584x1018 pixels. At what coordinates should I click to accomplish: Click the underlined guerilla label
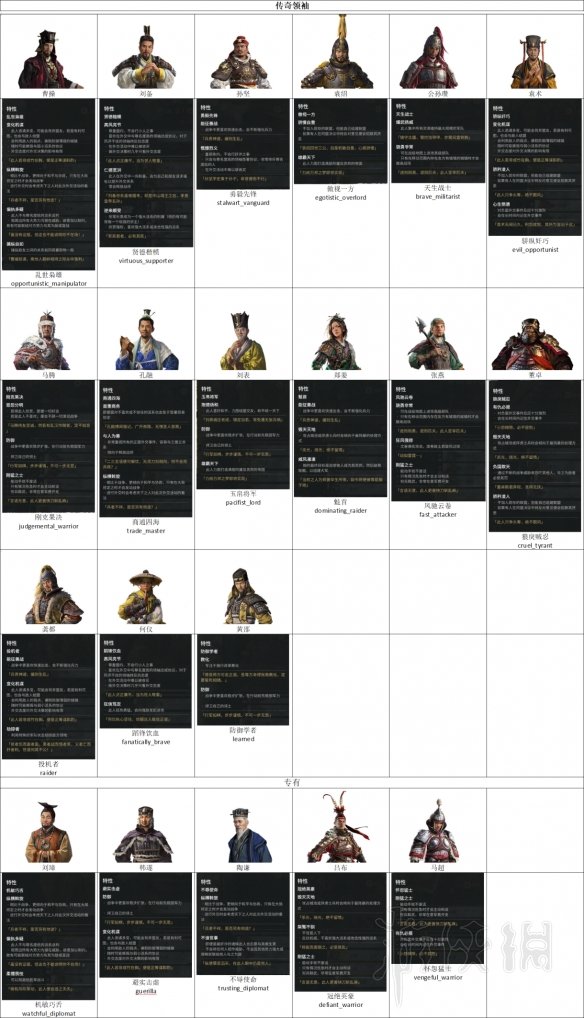145,991
